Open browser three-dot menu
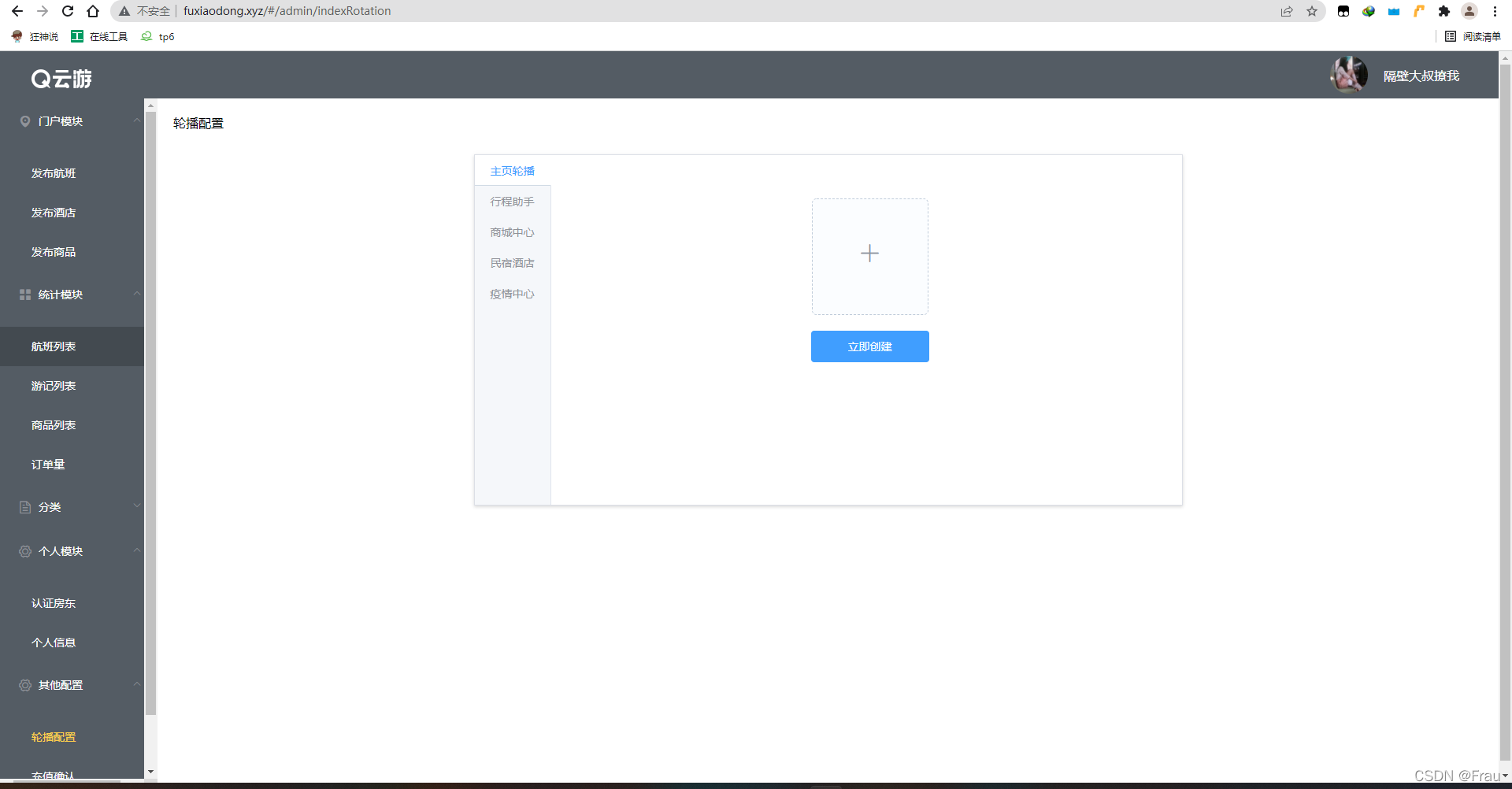Viewport: 1512px width, 789px height. click(1495, 11)
